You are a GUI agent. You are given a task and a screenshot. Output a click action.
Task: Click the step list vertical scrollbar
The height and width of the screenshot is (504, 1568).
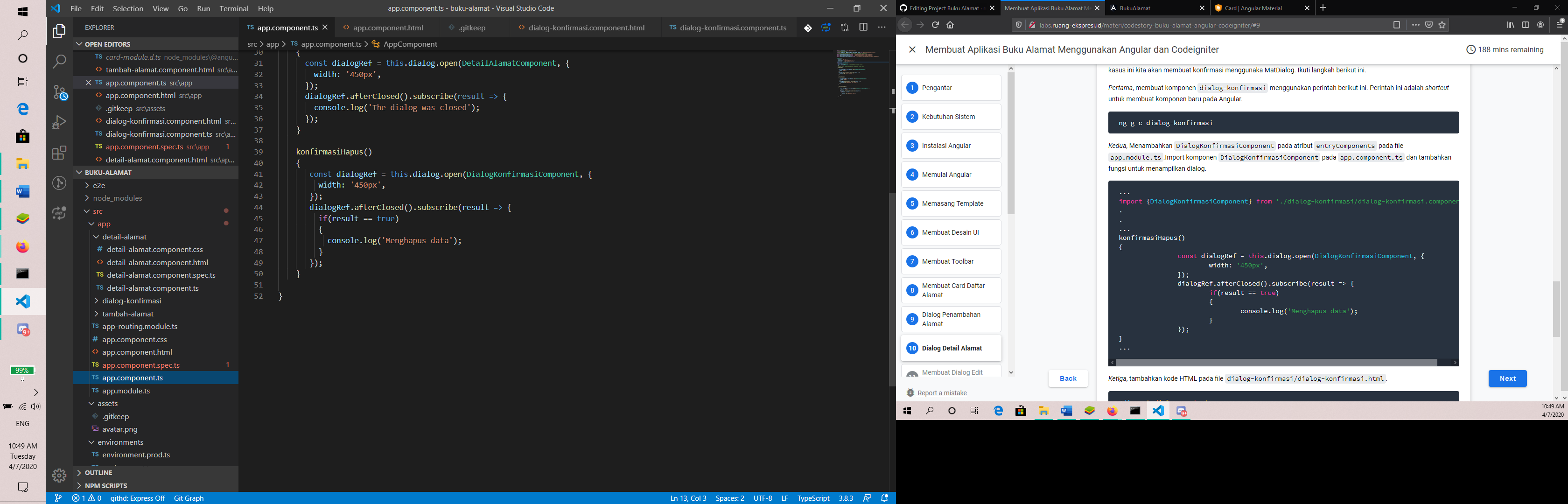[x=1010, y=144]
